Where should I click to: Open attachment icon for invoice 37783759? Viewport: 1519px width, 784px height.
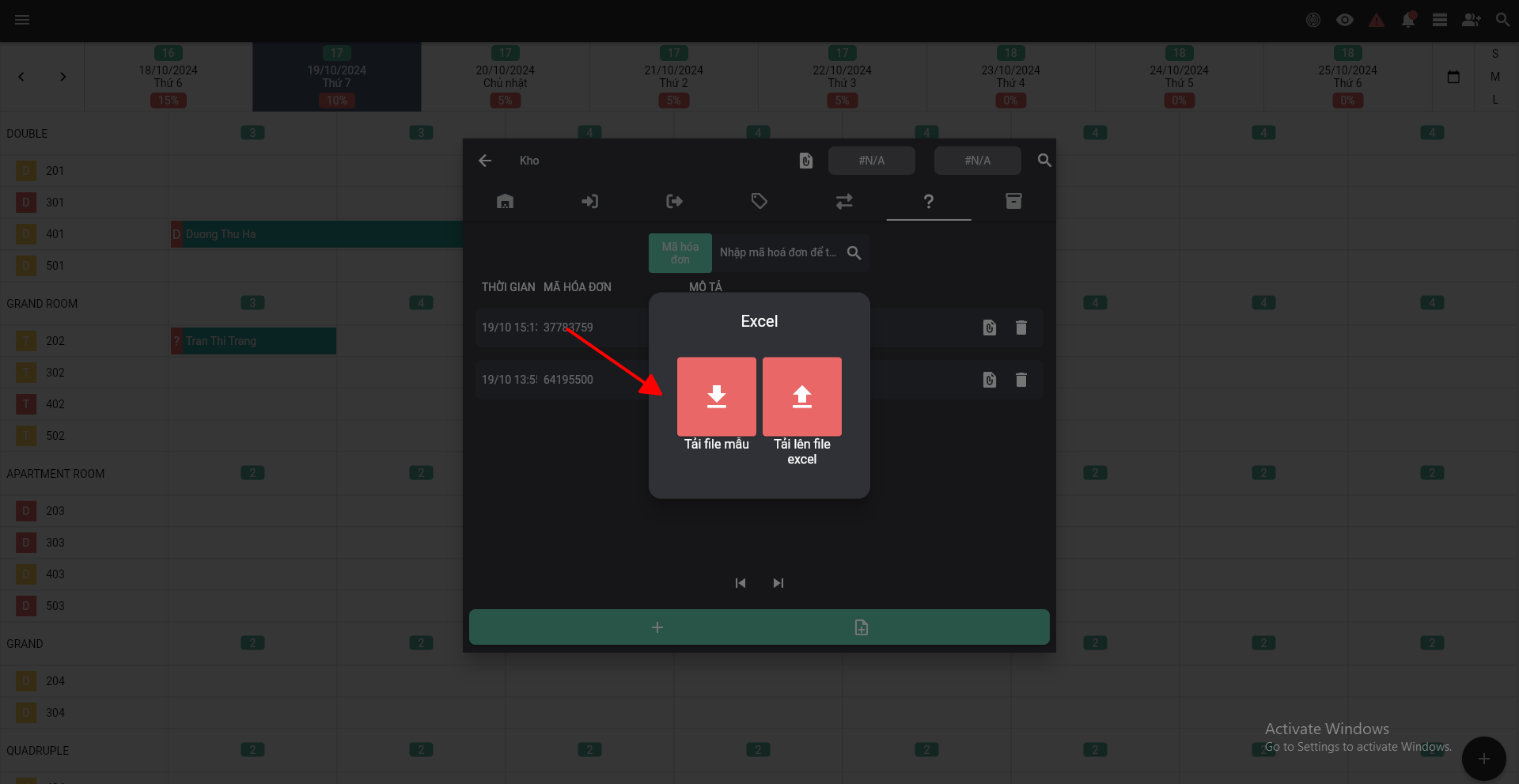click(990, 328)
